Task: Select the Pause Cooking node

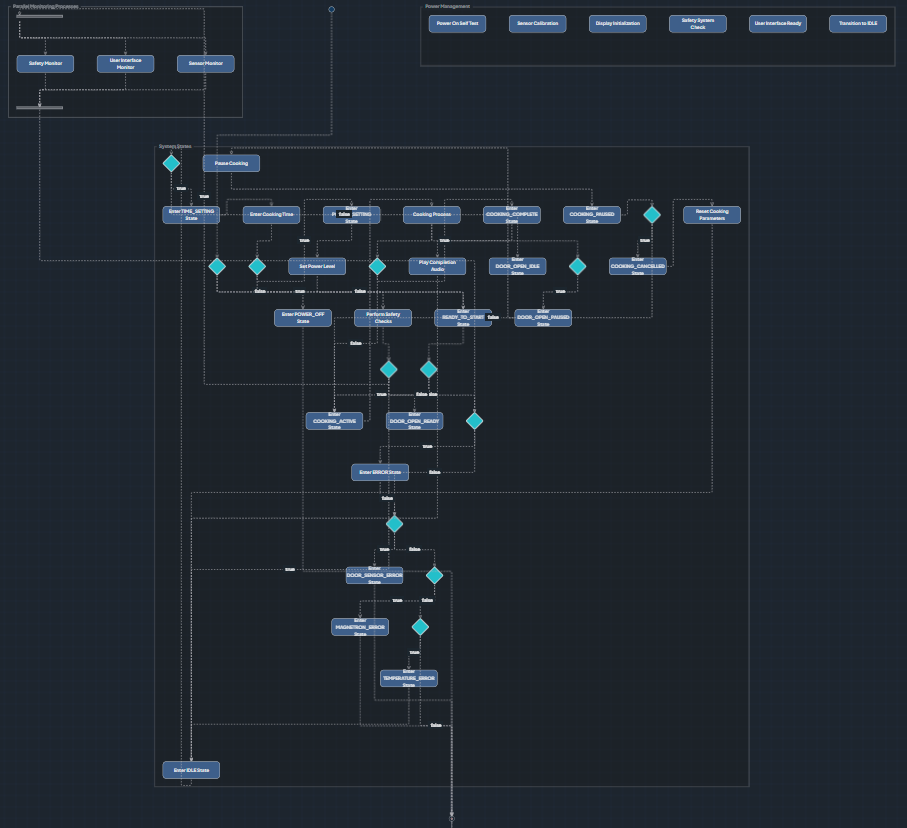Action: 231,163
